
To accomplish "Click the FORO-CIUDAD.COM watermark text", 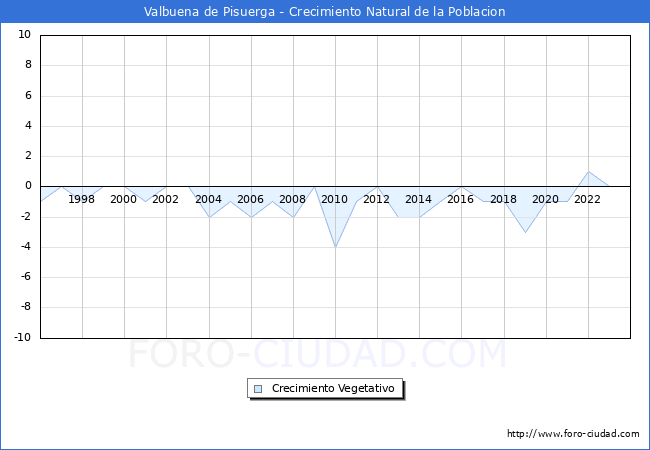I will 318,354.
